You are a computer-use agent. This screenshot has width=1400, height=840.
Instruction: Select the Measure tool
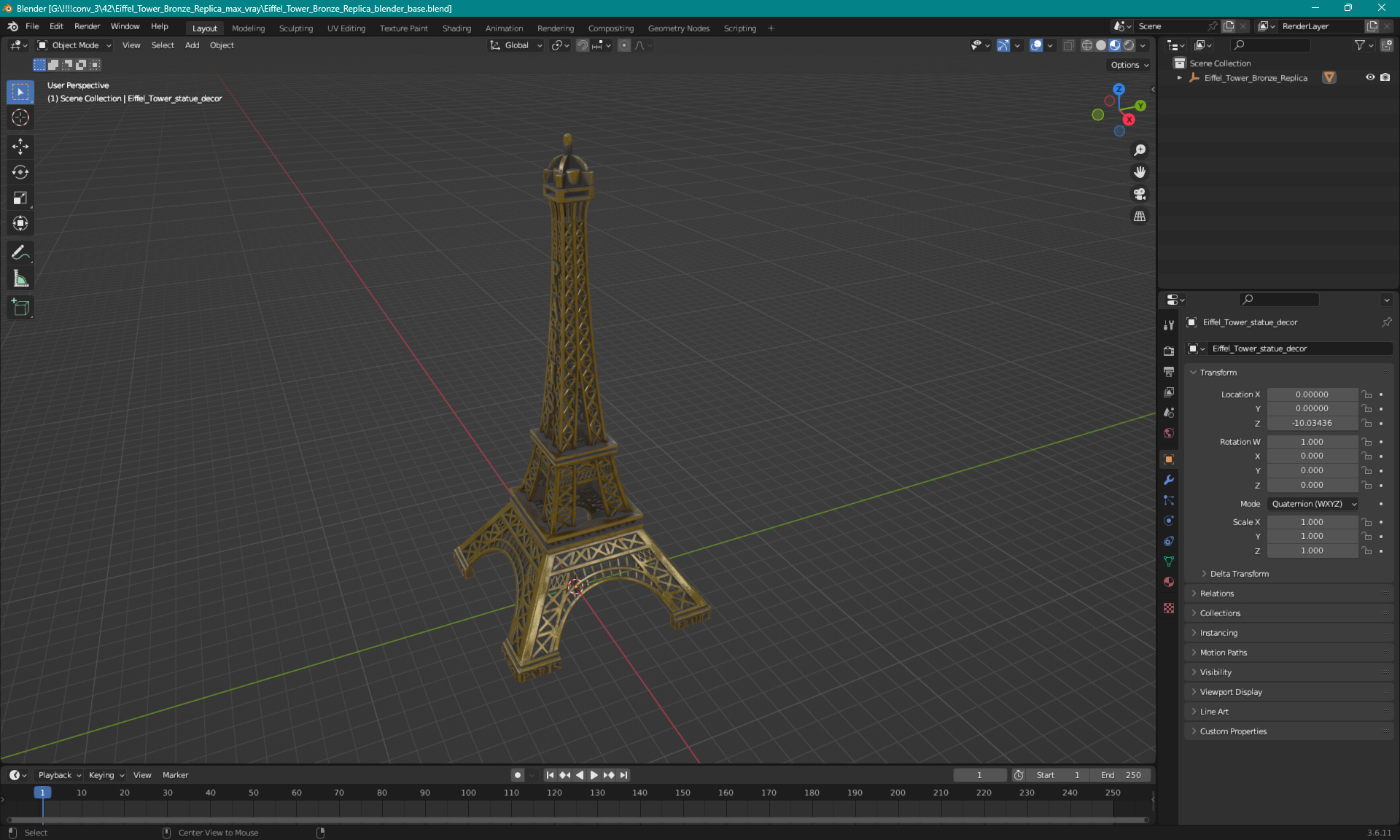pos(20,278)
